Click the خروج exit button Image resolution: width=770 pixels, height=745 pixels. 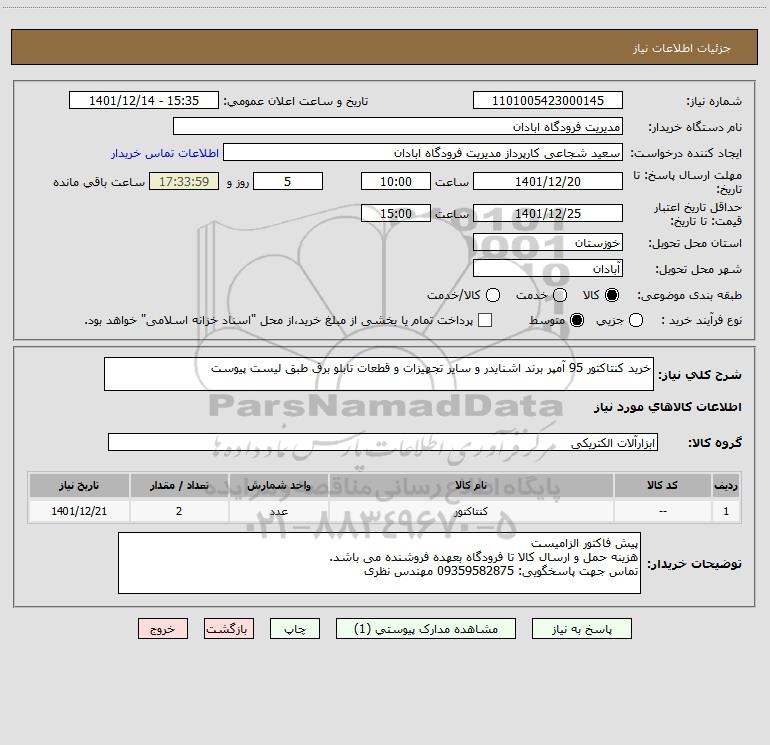click(x=163, y=629)
